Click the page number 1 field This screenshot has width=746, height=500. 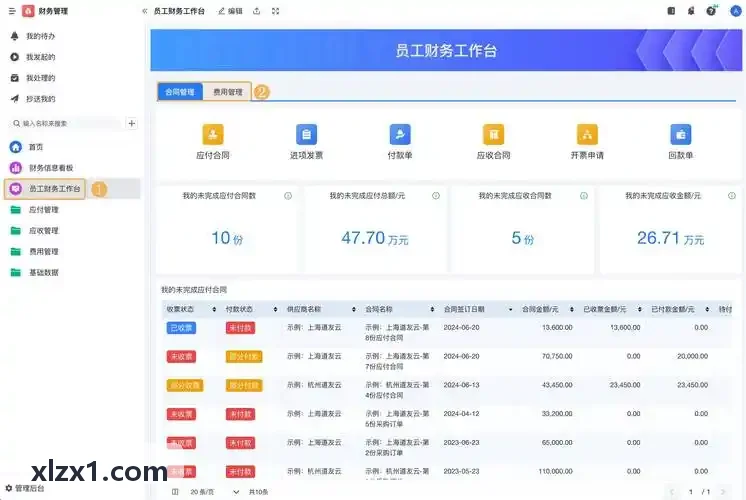690,492
